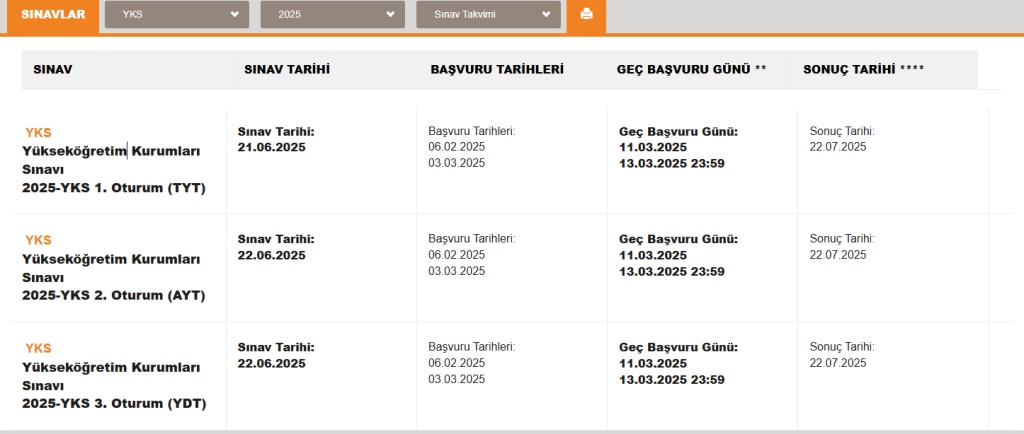
Task: Click the 2025-YKS 2. Oturum (AYT) title
Action: (x=114, y=296)
